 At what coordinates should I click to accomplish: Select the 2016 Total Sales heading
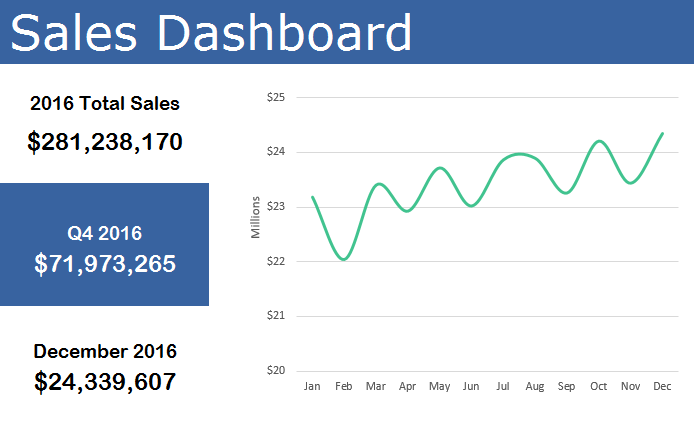pos(105,103)
